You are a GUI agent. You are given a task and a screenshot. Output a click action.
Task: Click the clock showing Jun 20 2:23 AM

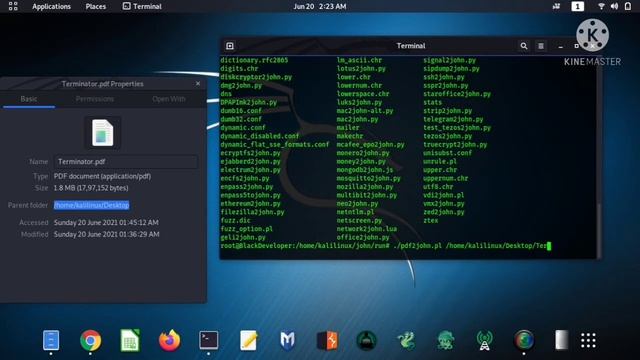[320, 7]
